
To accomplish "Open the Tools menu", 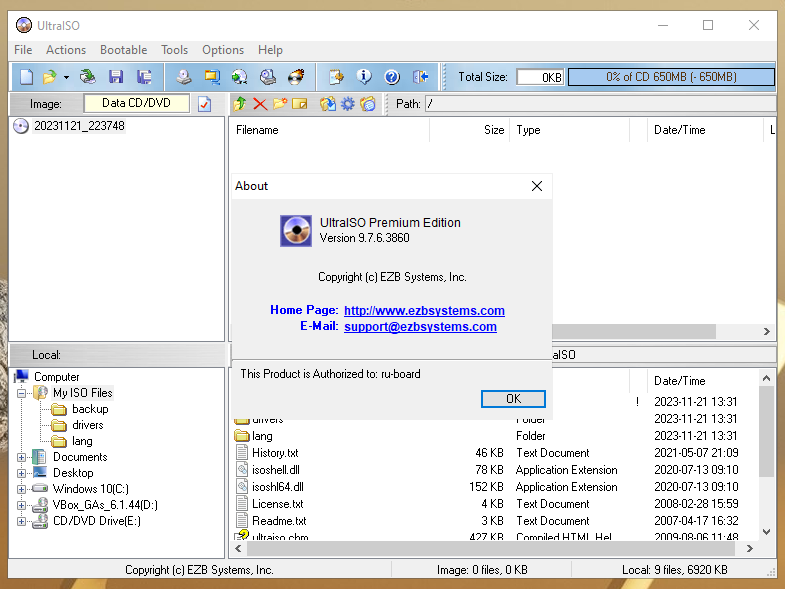I will (174, 50).
